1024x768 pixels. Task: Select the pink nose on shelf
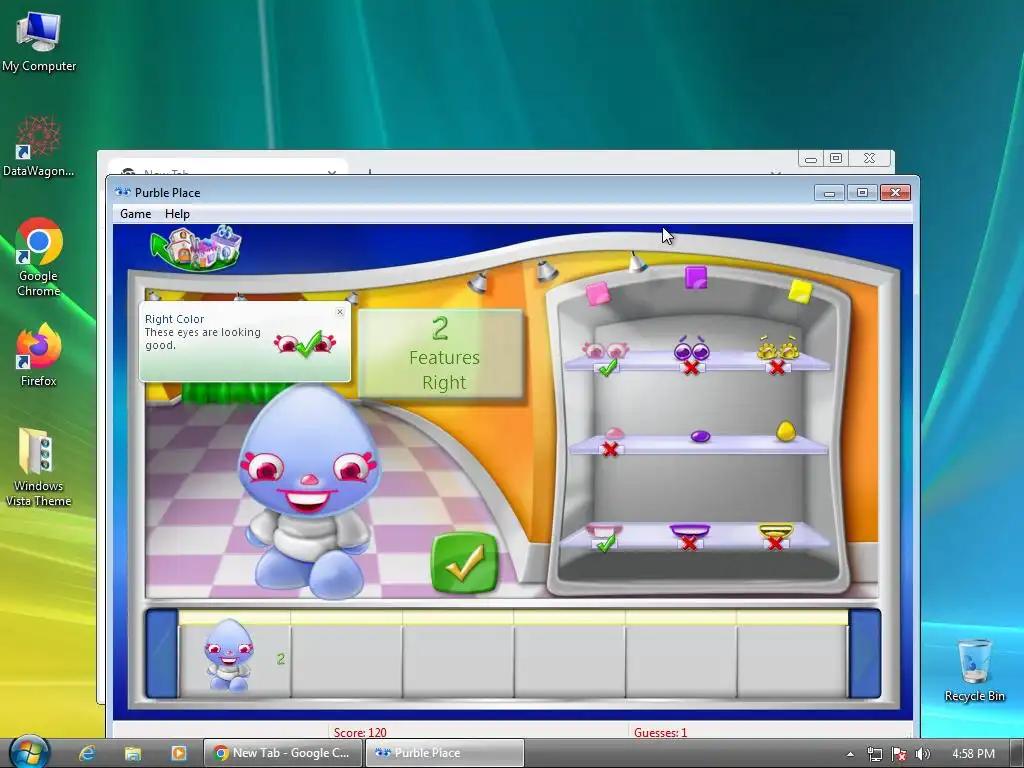pyautogui.click(x=613, y=434)
